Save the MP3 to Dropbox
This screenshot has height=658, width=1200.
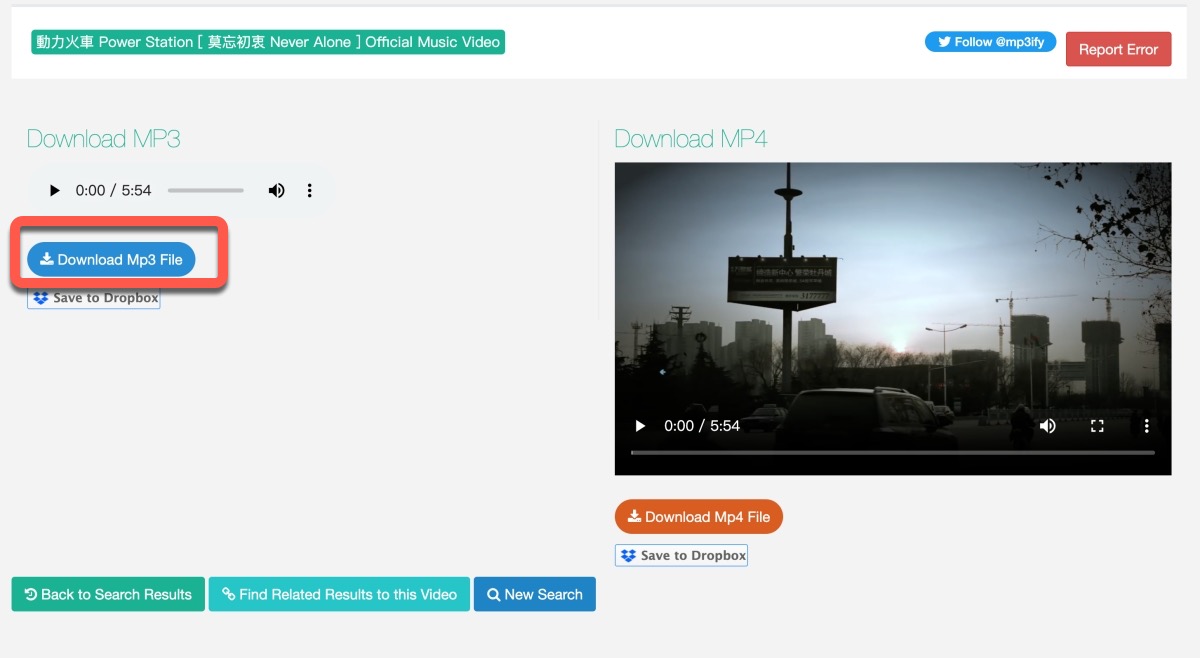[x=94, y=298]
